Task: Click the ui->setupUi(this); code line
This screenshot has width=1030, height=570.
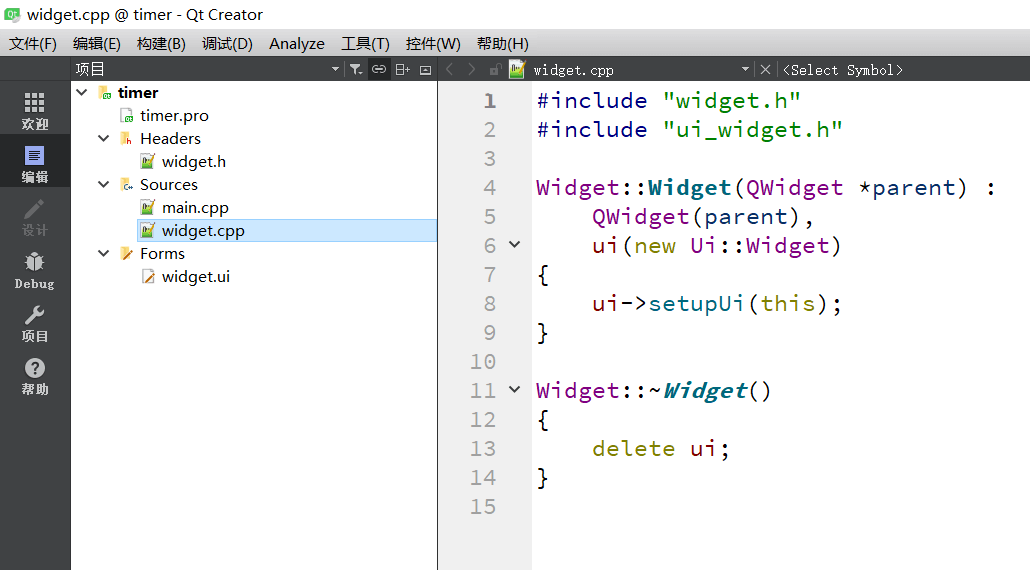Action: point(717,303)
